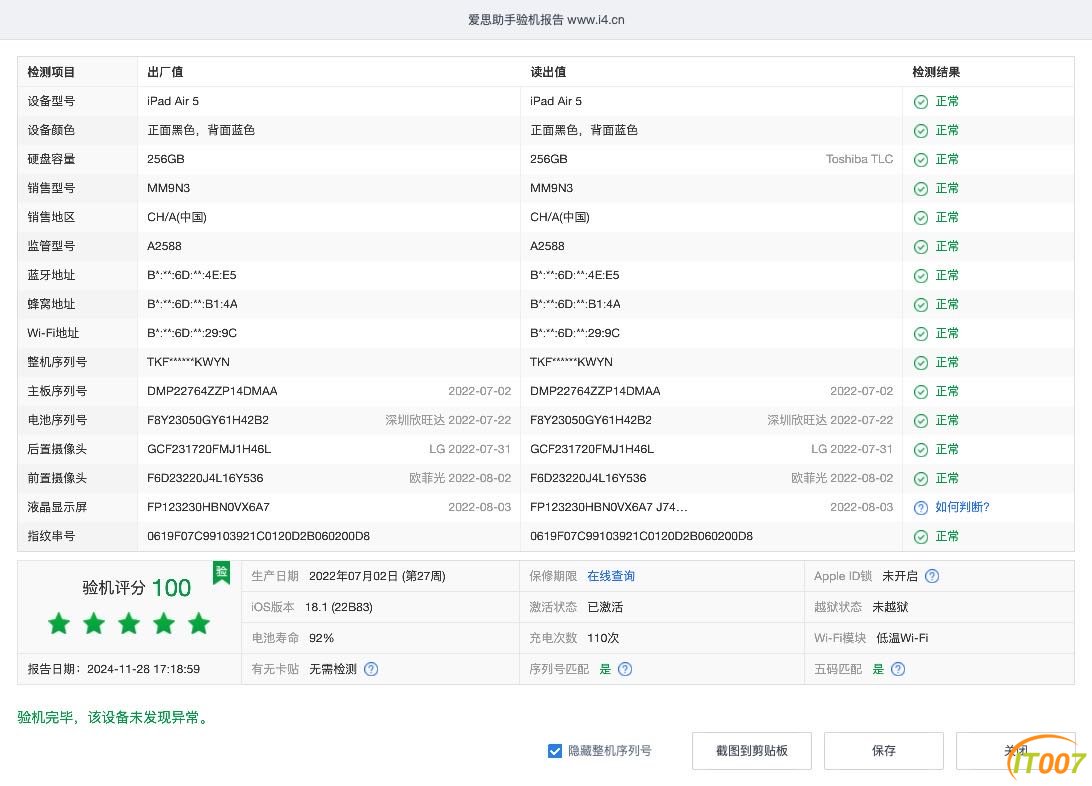Click the 充电次数 110次 value
This screenshot has width=1092, height=786.
click(603, 638)
